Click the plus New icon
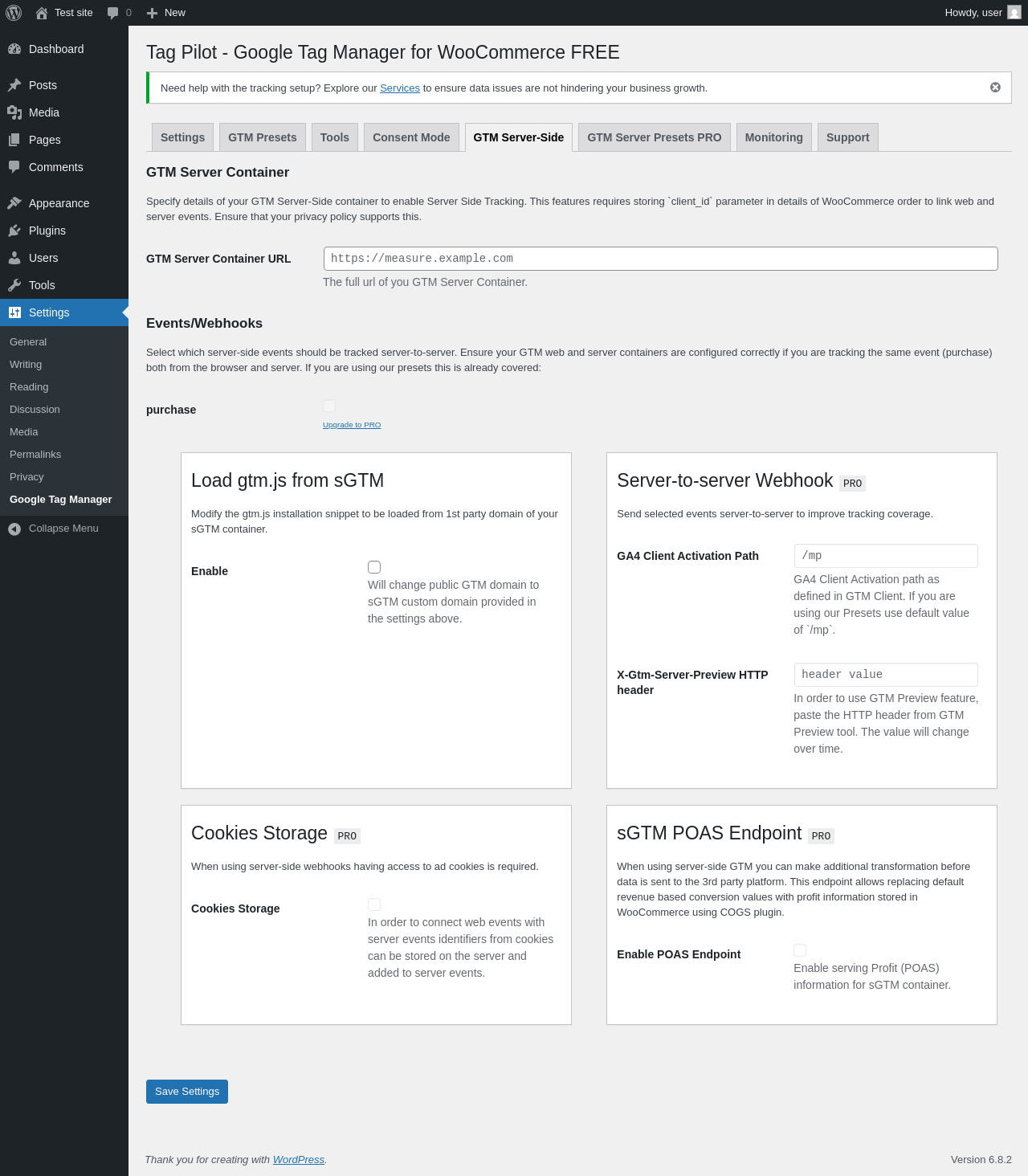Screen dimensions: 1028x1176 [152, 13]
